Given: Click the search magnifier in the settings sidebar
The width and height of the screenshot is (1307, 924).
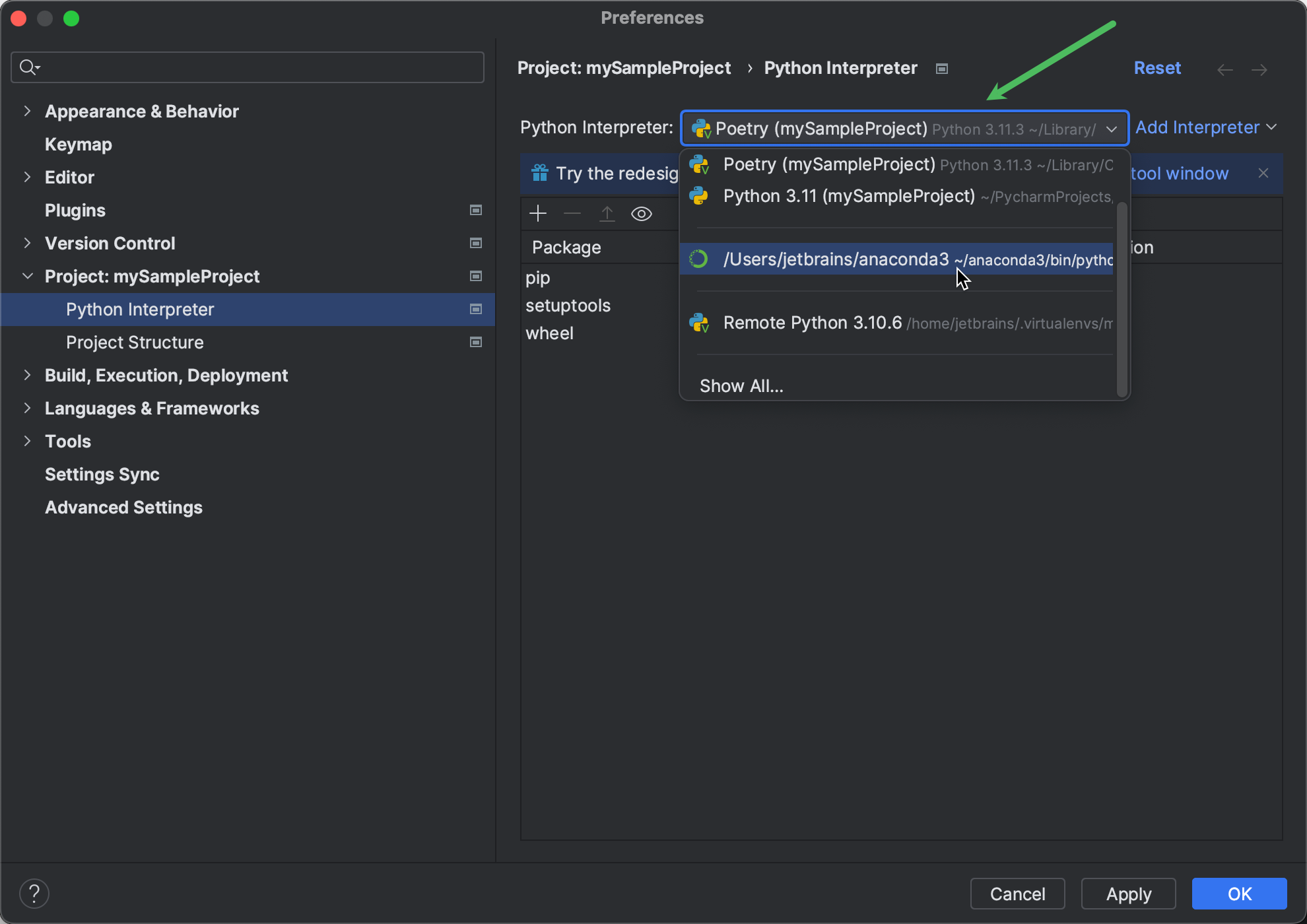Looking at the screenshot, I should pos(29,67).
